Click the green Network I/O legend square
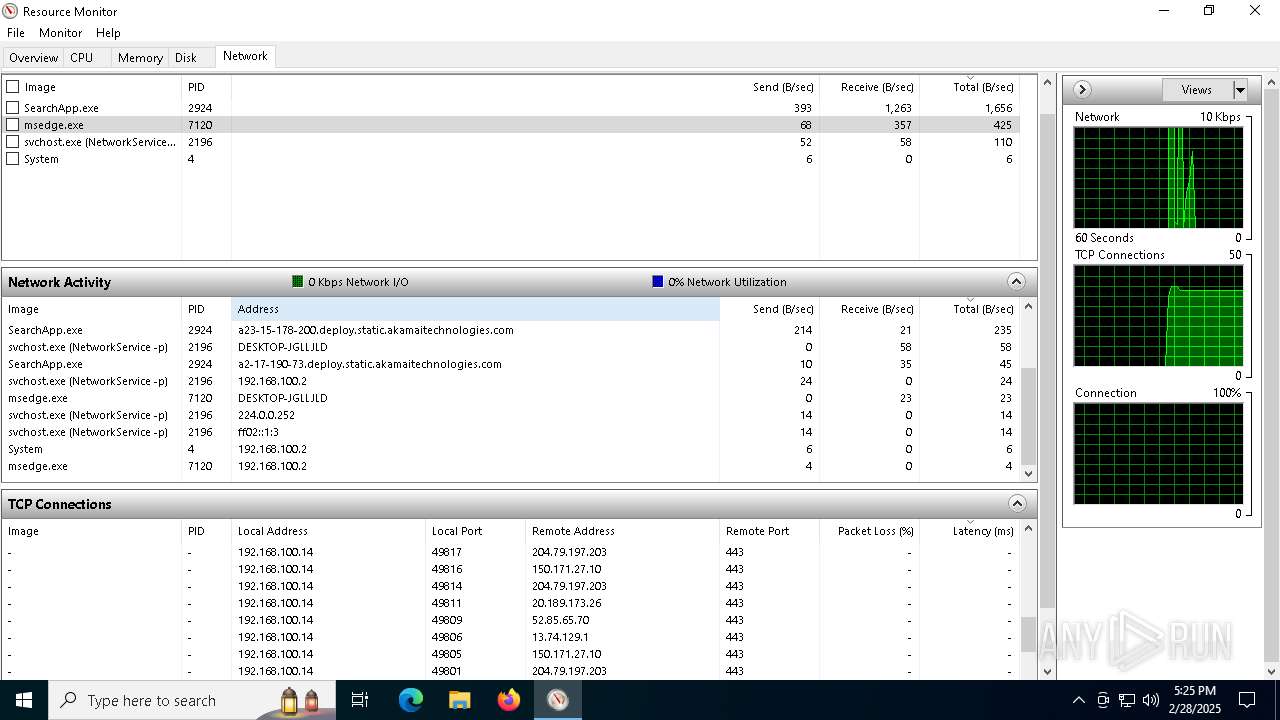 297,282
